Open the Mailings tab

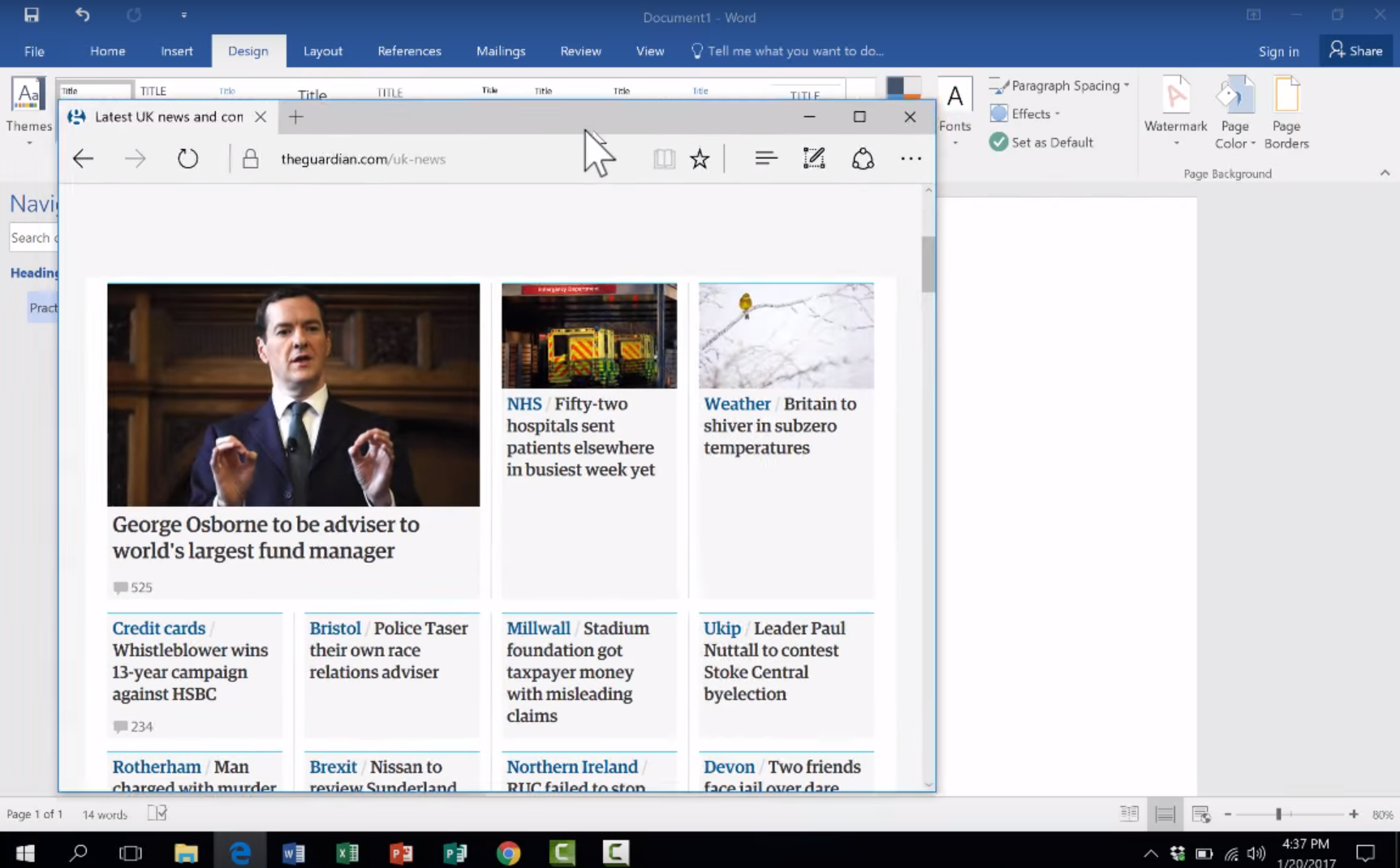tap(501, 51)
